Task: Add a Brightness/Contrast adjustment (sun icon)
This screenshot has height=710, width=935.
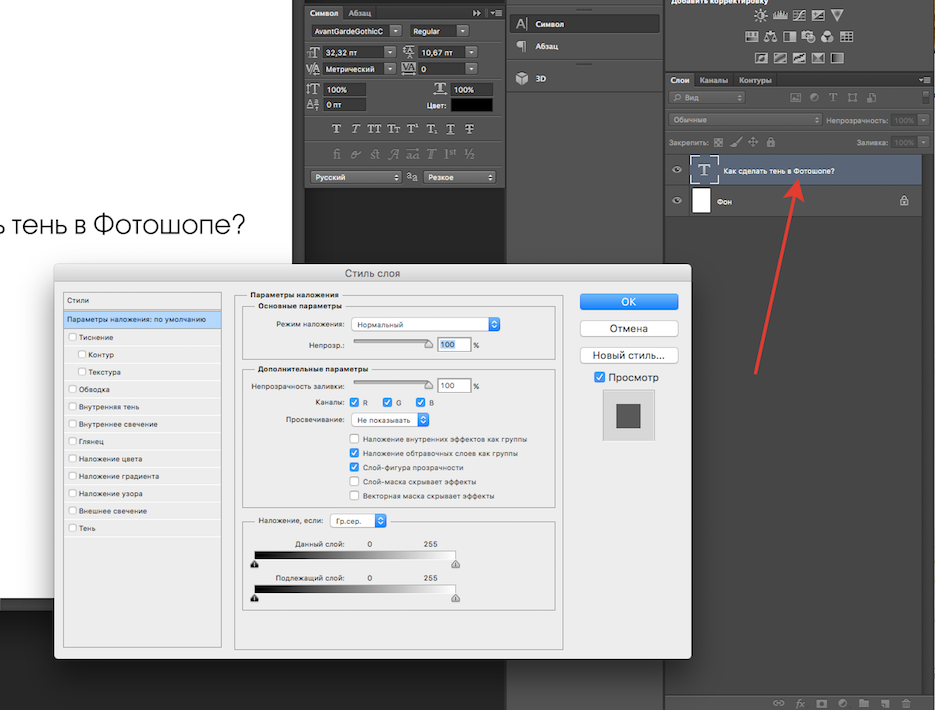Action: click(760, 16)
